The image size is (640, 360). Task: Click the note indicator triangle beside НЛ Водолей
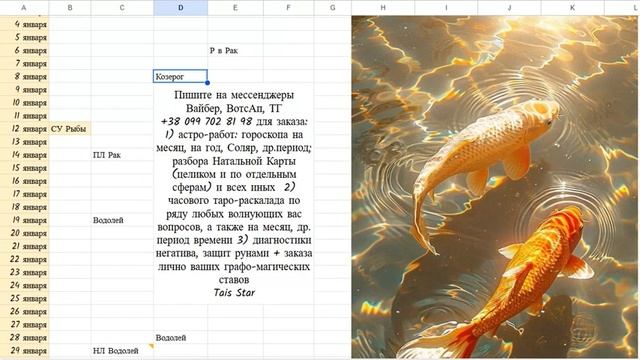151,346
